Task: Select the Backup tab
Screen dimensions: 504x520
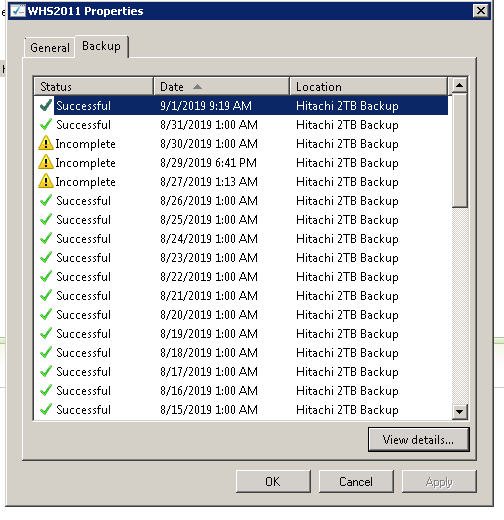Action: click(101, 46)
